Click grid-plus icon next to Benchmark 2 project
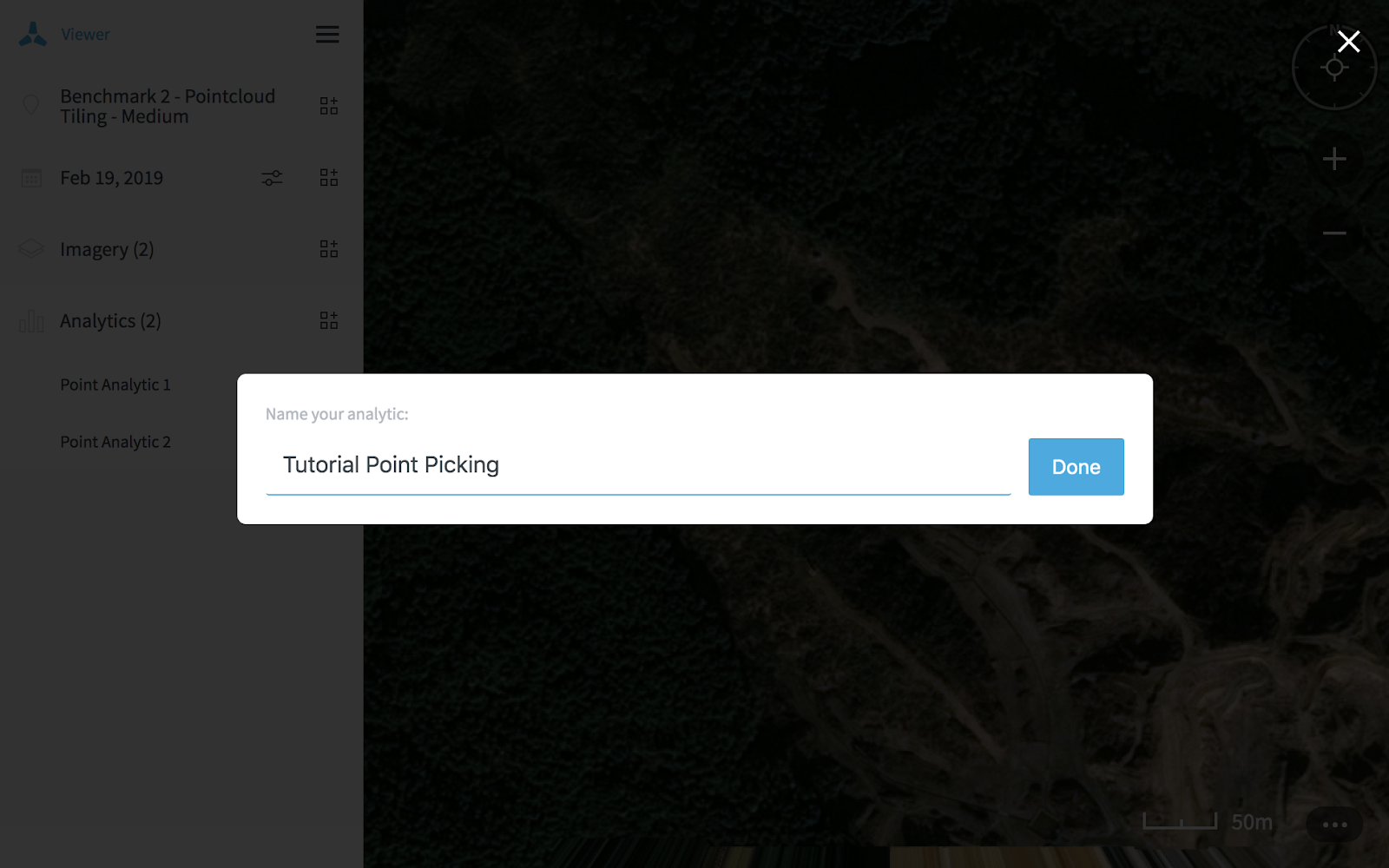 [329, 106]
